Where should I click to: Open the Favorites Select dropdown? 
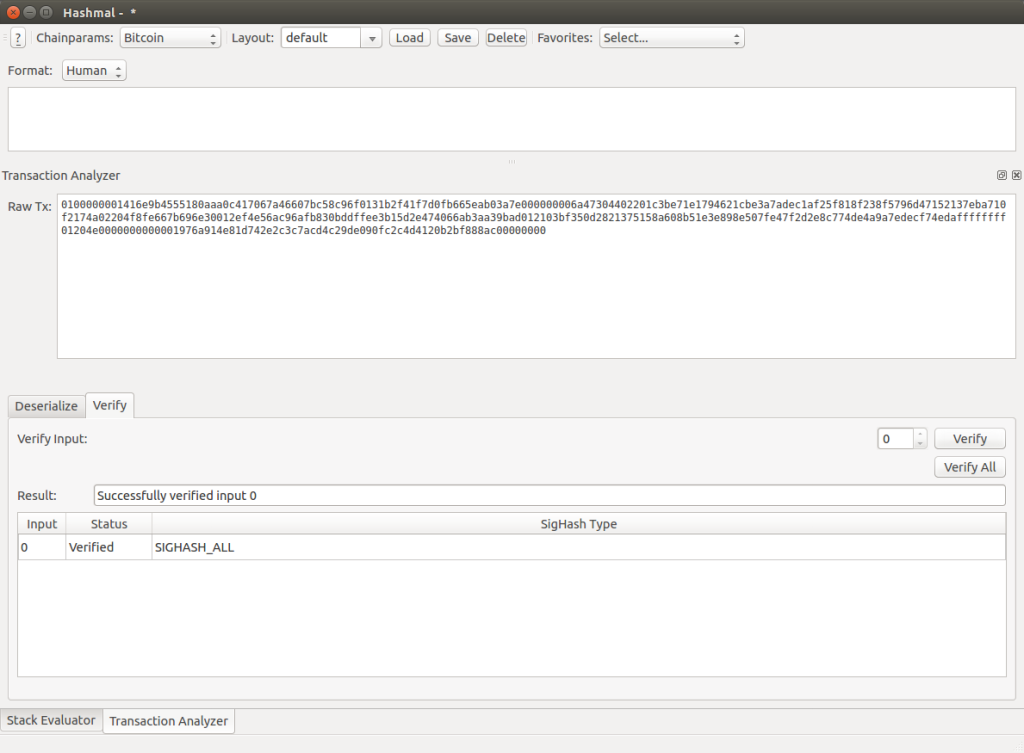671,38
